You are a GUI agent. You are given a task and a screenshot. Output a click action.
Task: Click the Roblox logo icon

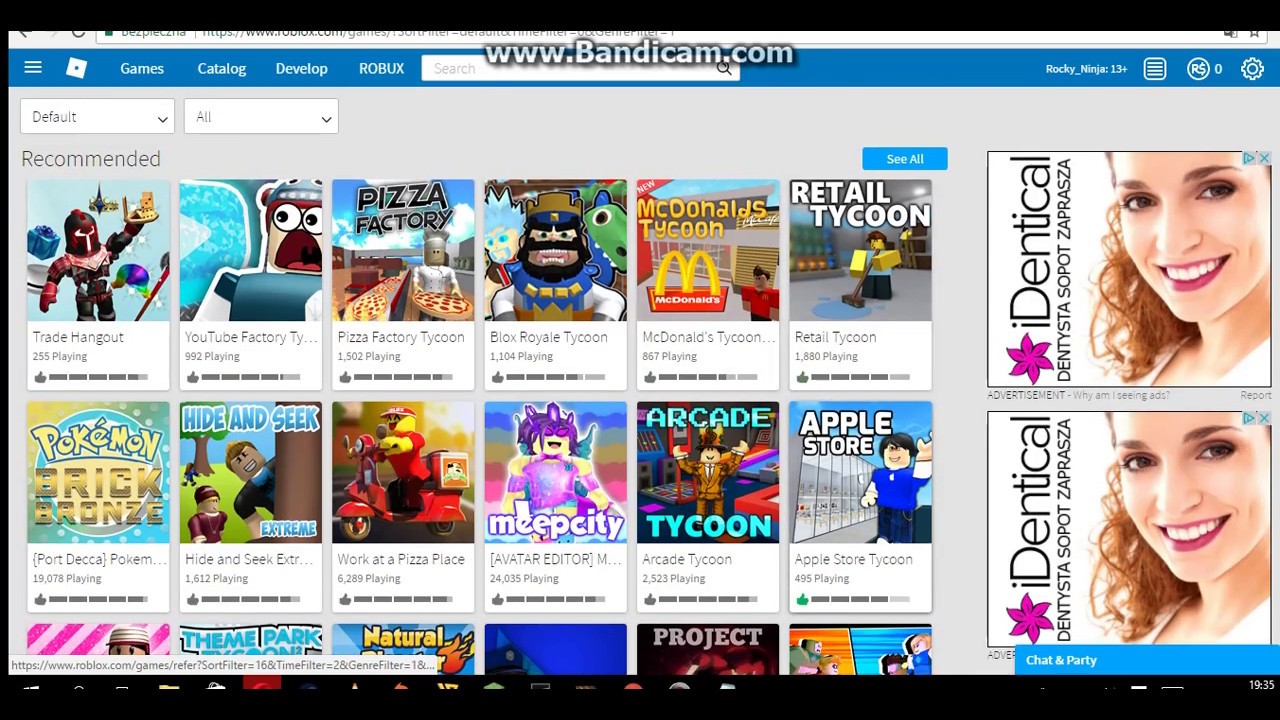click(x=77, y=68)
